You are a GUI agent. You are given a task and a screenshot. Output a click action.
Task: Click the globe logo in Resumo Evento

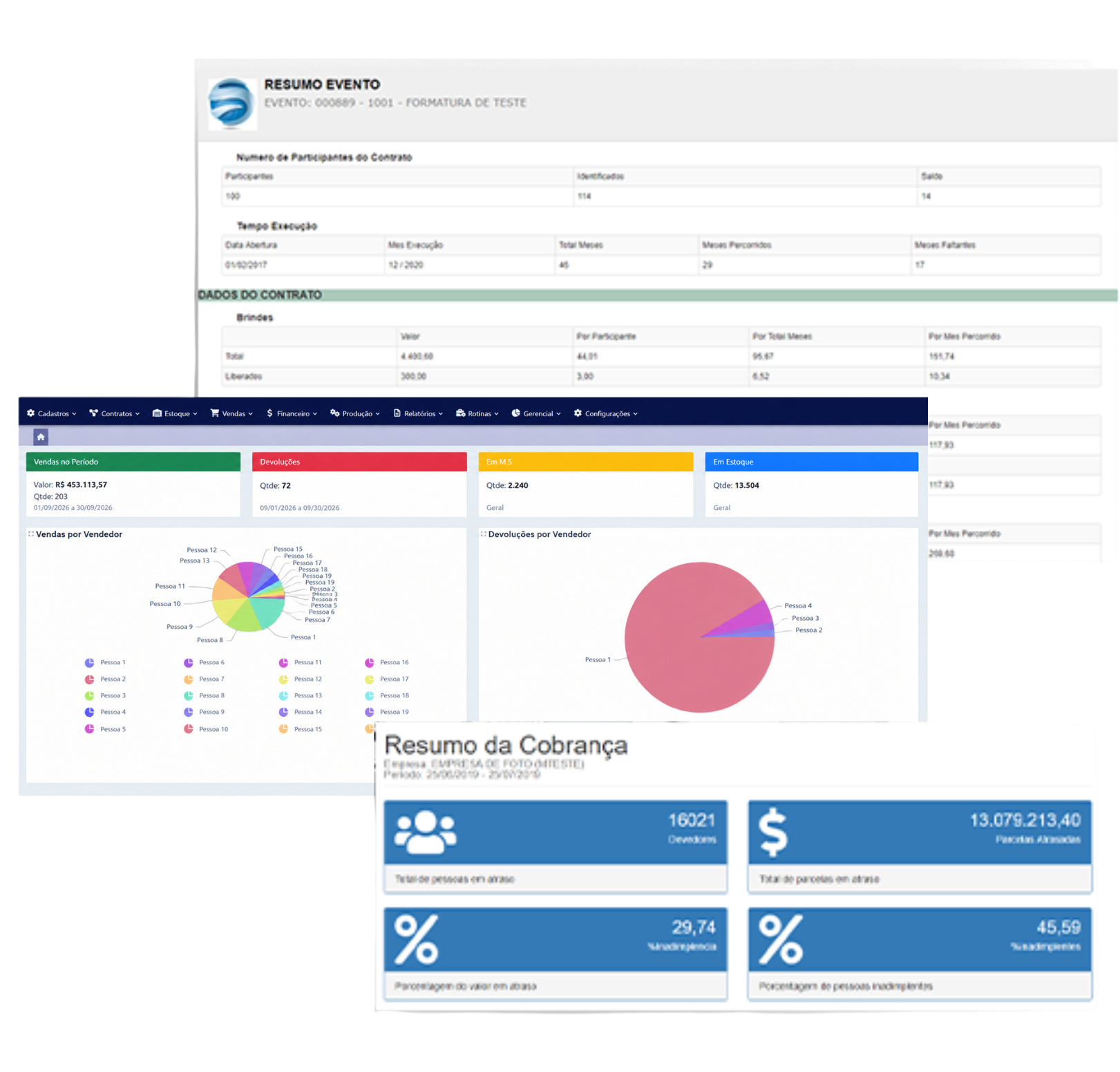[232, 103]
